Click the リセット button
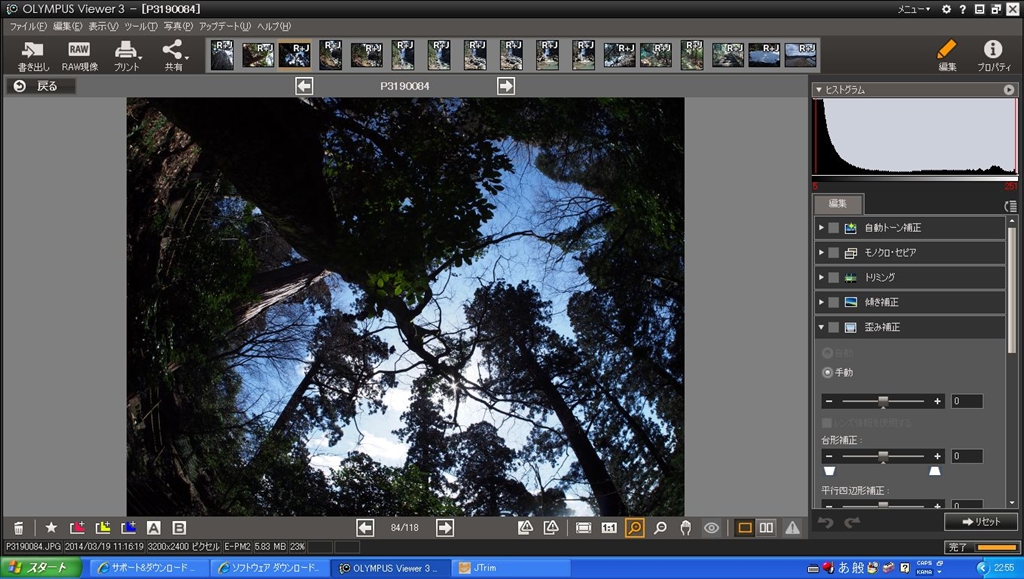Viewport: 1024px width, 579px height. point(980,522)
